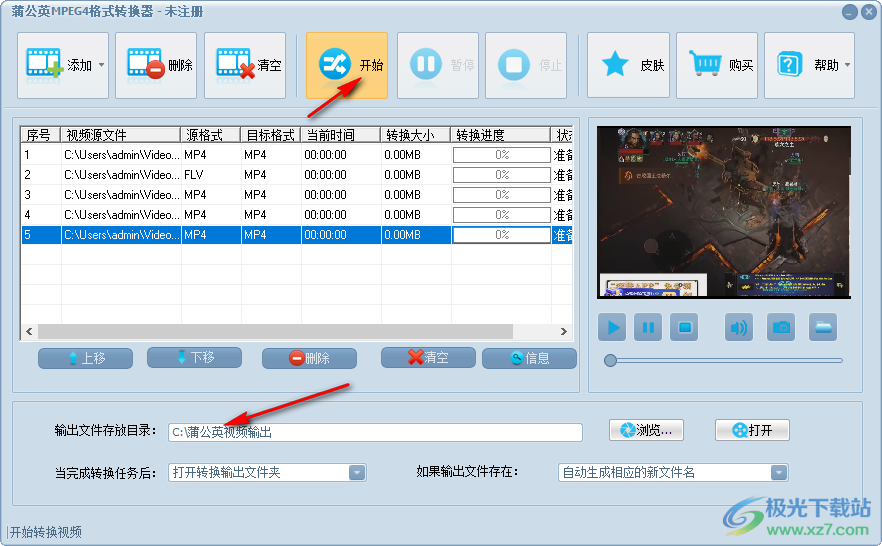Click the file list's horizontal scrollbar thumb
The width and height of the screenshot is (882, 546).
pyautogui.click(x=275, y=332)
